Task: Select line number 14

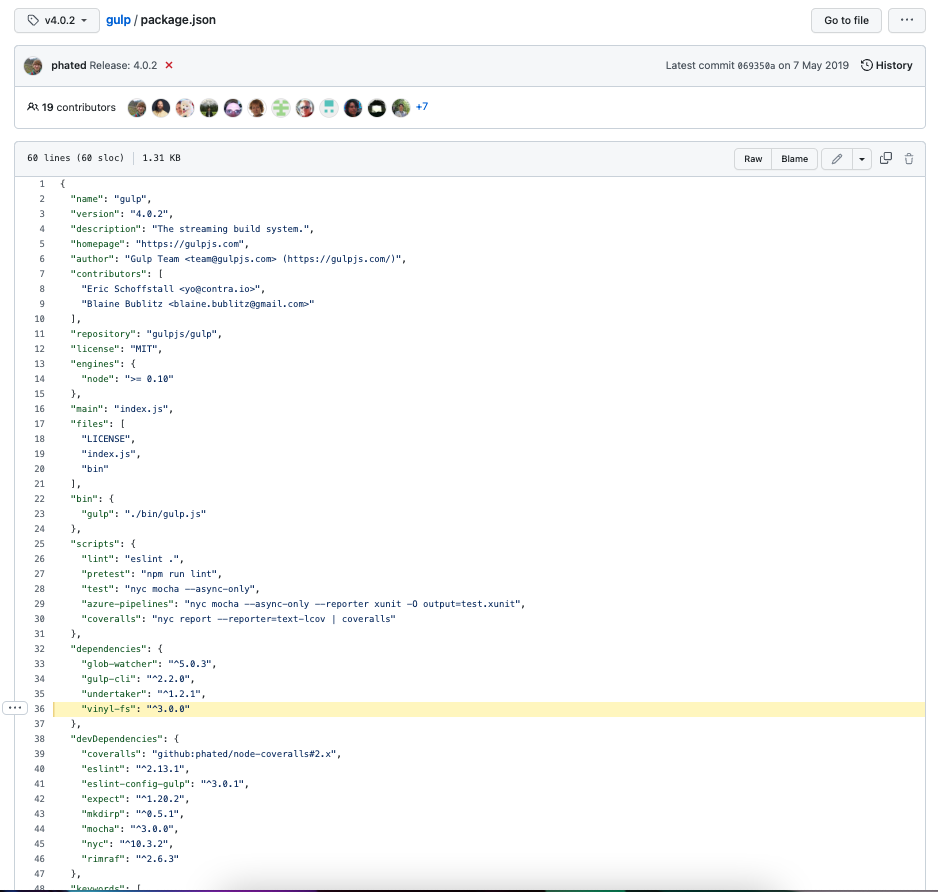Action: pyautogui.click(x=39, y=379)
